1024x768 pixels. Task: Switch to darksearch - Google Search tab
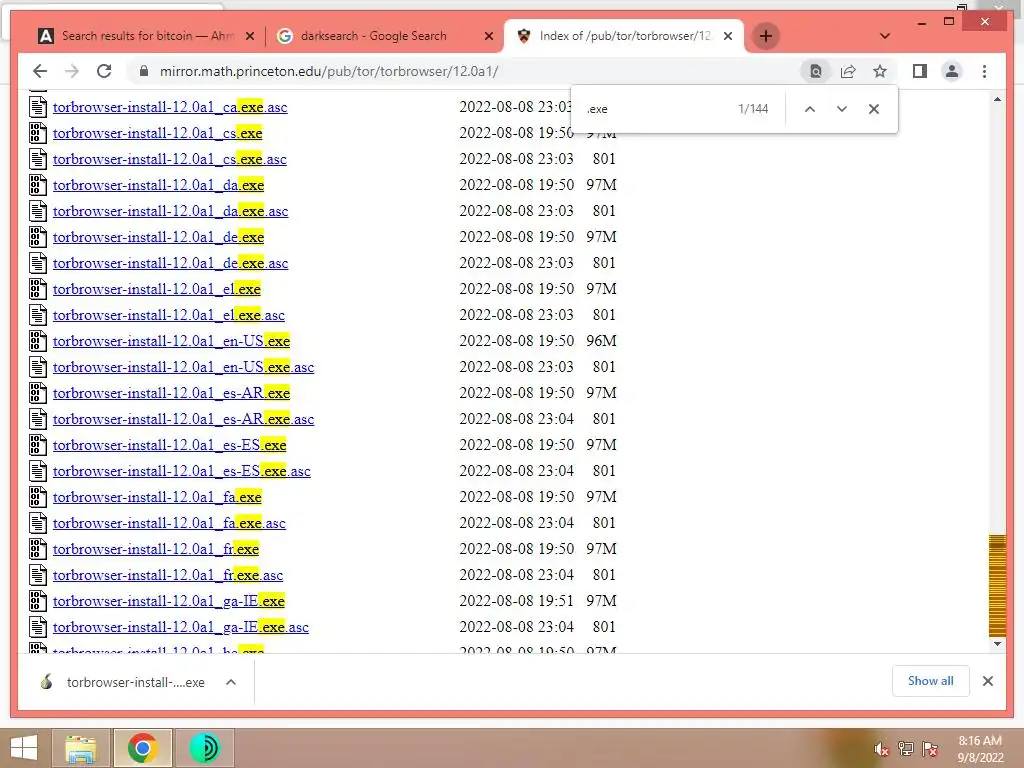pyautogui.click(x=384, y=36)
